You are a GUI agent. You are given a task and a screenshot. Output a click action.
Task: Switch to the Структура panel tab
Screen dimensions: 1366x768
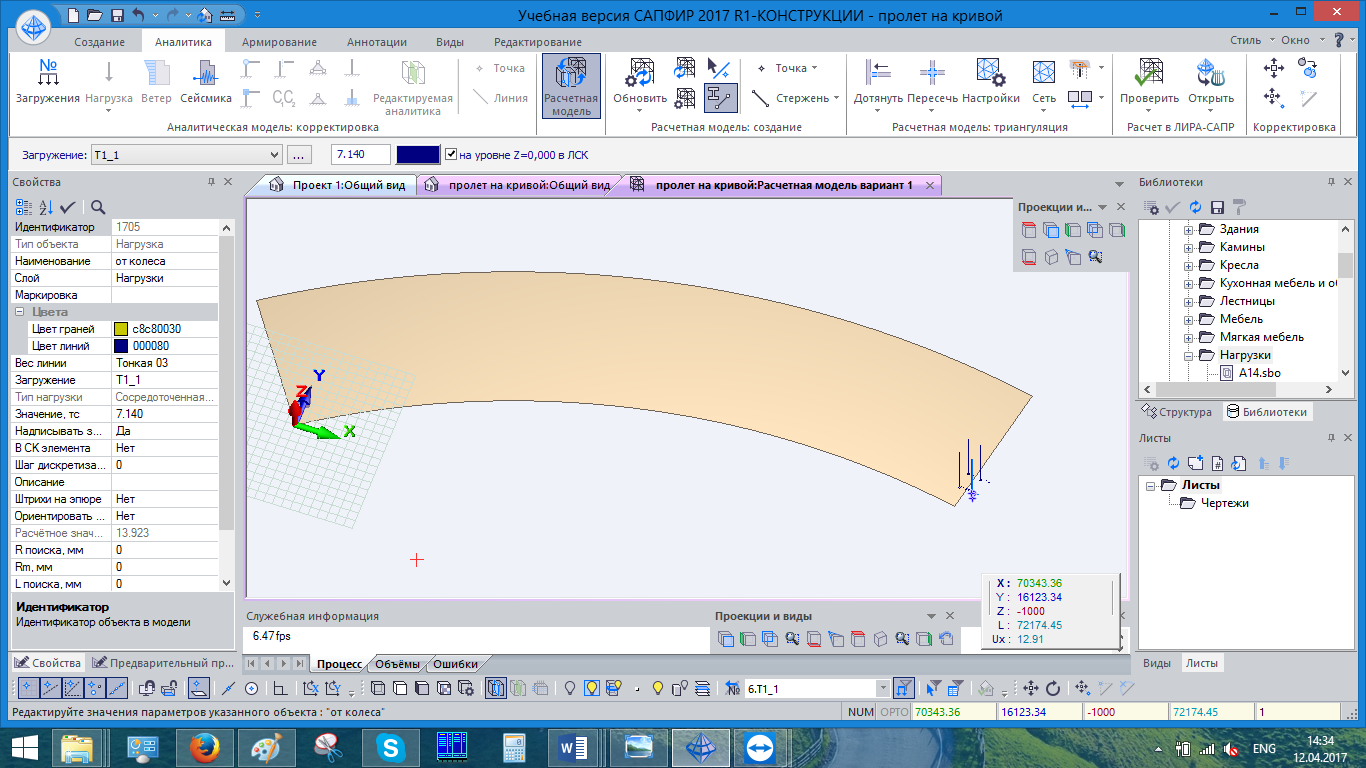coord(1176,412)
